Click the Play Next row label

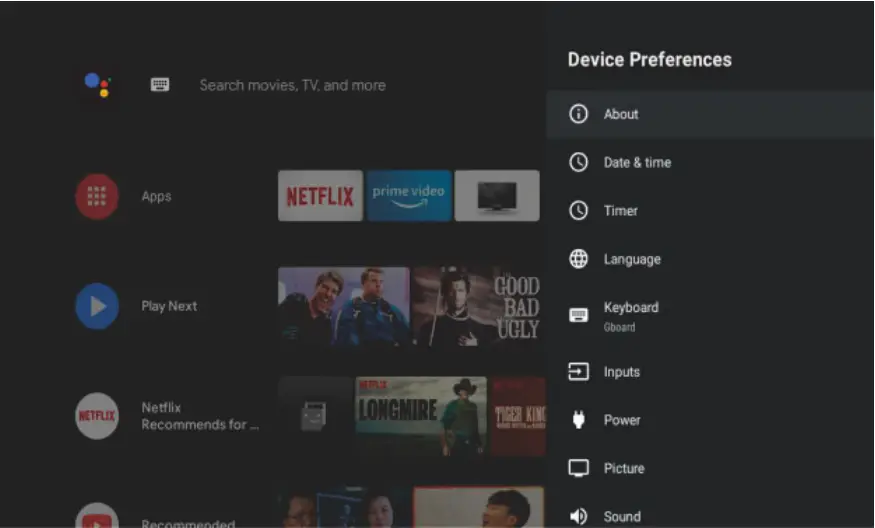point(169,306)
